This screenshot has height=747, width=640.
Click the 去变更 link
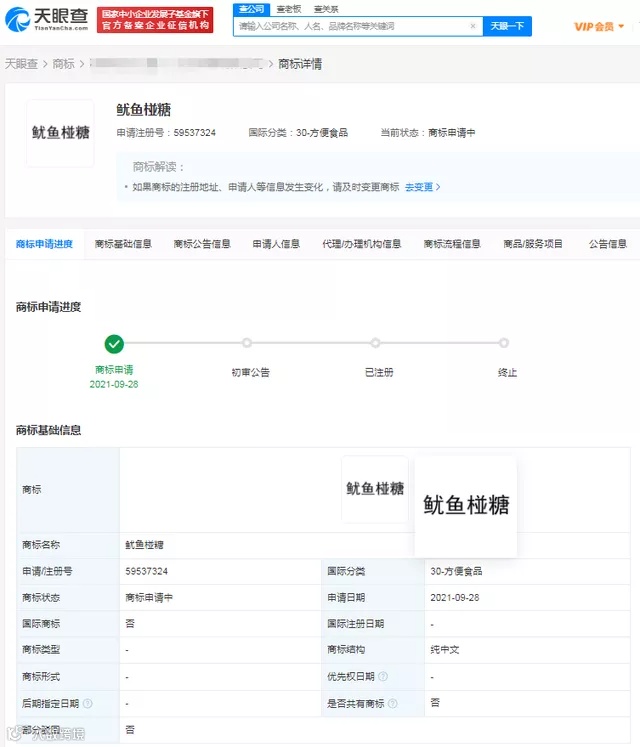(422, 187)
